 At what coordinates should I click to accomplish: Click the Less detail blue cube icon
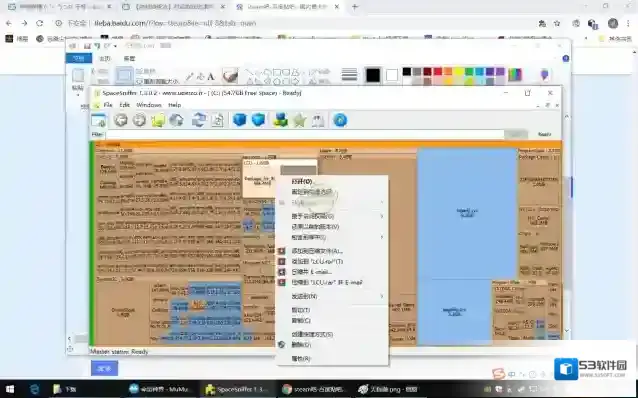[240, 120]
